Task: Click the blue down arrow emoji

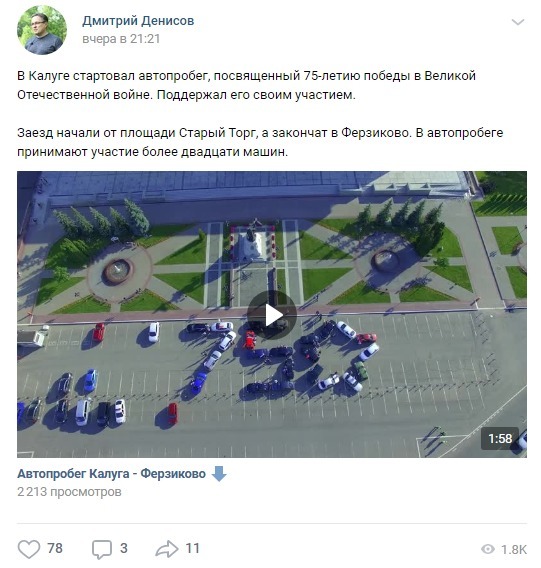Action: (x=219, y=474)
